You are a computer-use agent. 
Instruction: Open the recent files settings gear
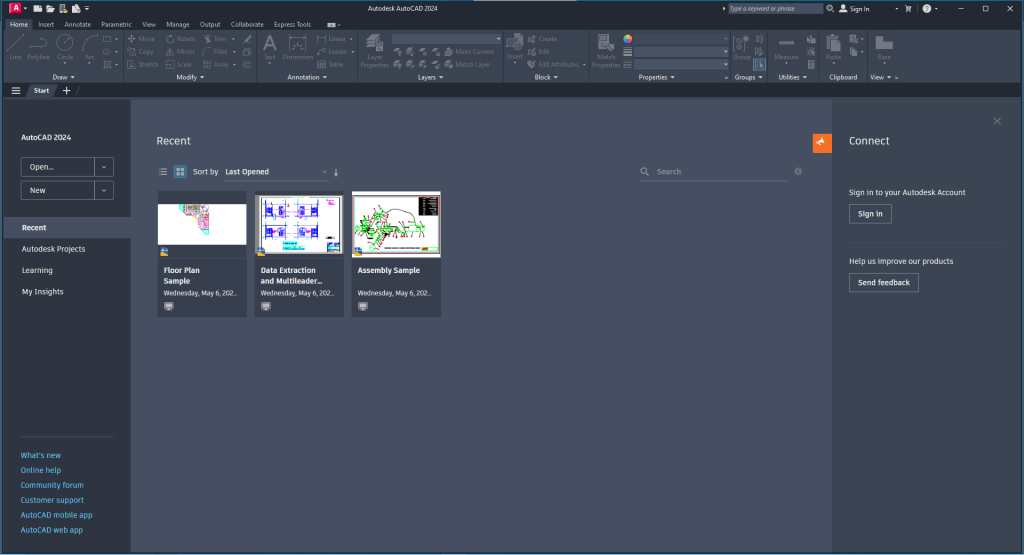(x=798, y=172)
